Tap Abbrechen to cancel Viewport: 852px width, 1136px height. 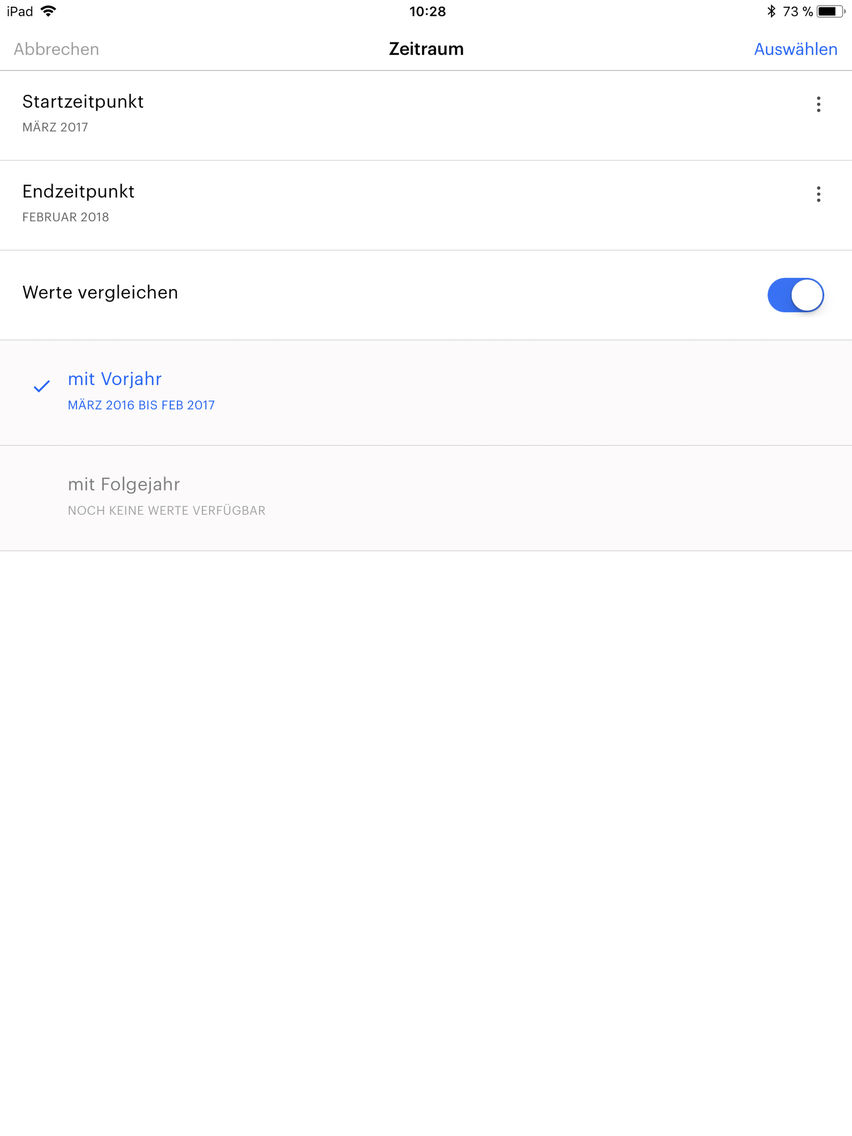tap(57, 49)
